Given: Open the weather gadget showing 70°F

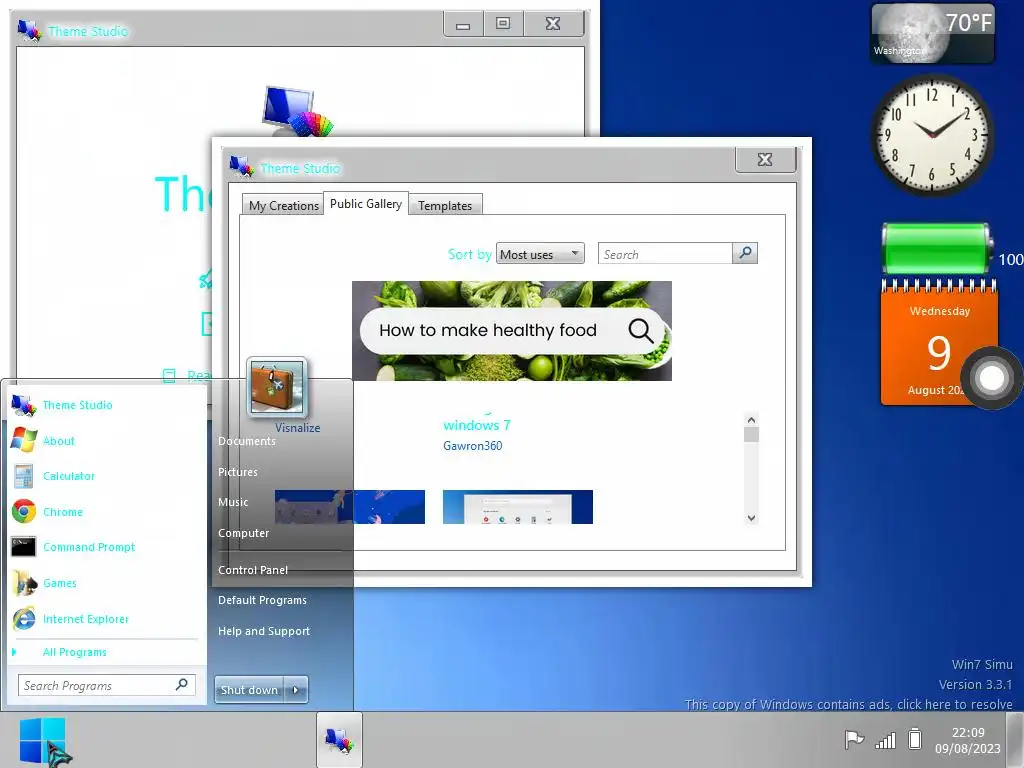Looking at the screenshot, I should pyautogui.click(x=932, y=33).
